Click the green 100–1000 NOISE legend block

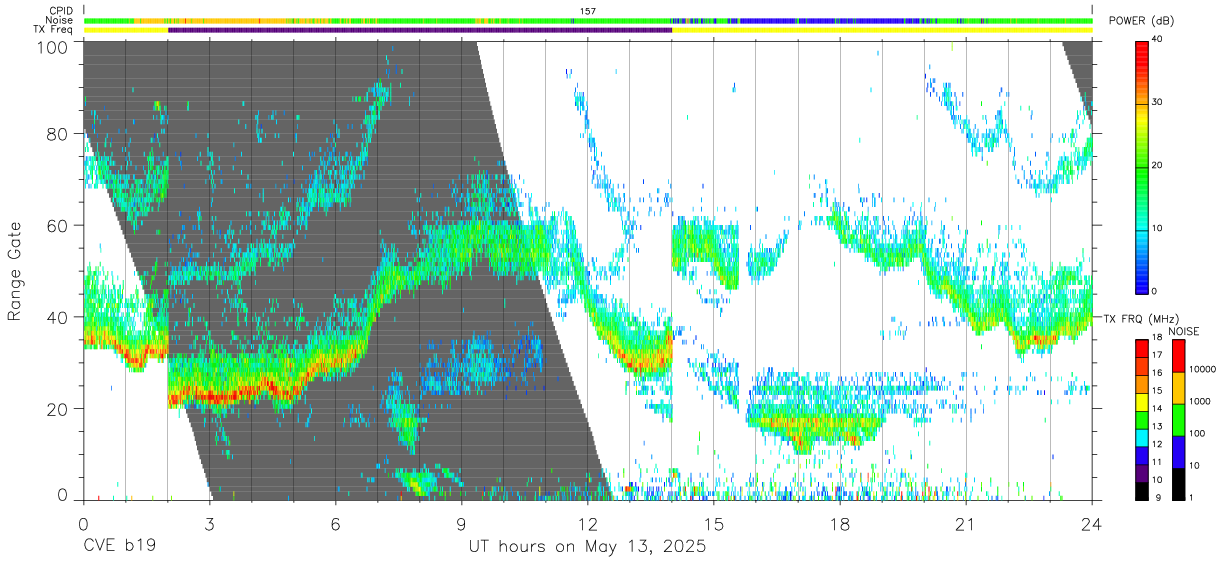click(x=1178, y=420)
